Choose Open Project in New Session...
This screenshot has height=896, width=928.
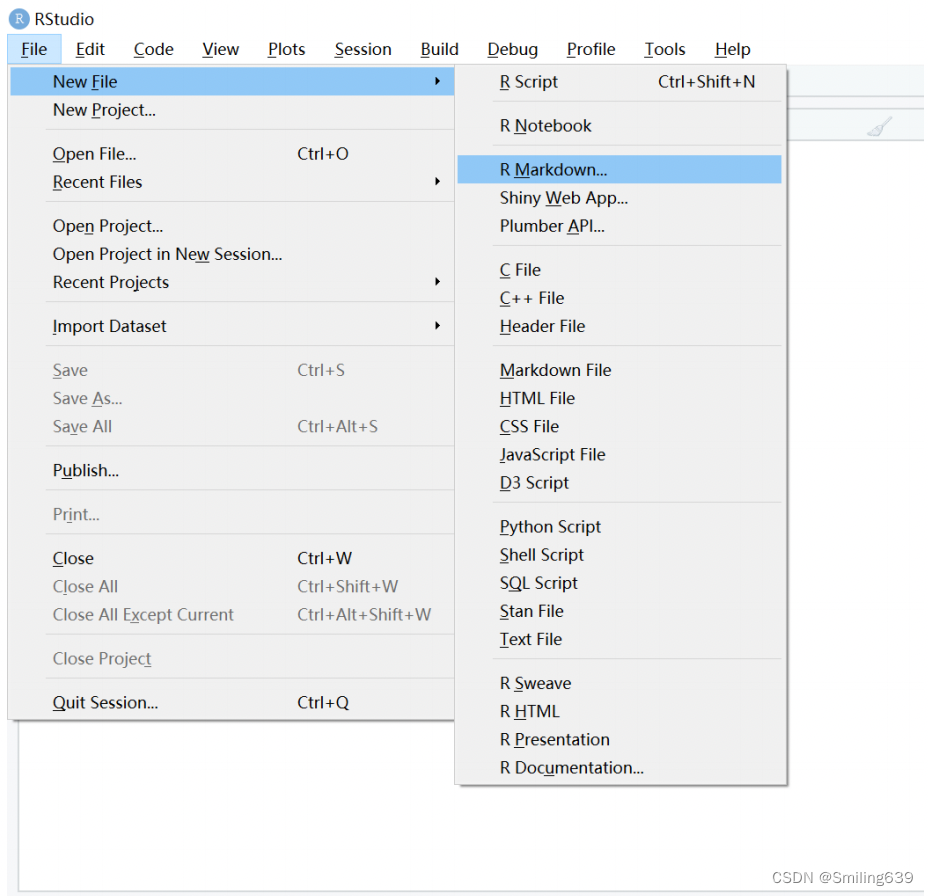pyautogui.click(x=232, y=254)
